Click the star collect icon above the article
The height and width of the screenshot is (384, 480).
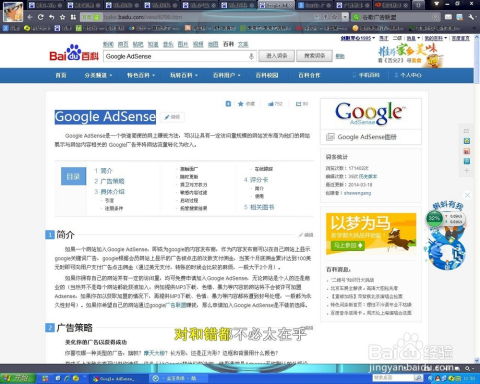tap(241, 104)
